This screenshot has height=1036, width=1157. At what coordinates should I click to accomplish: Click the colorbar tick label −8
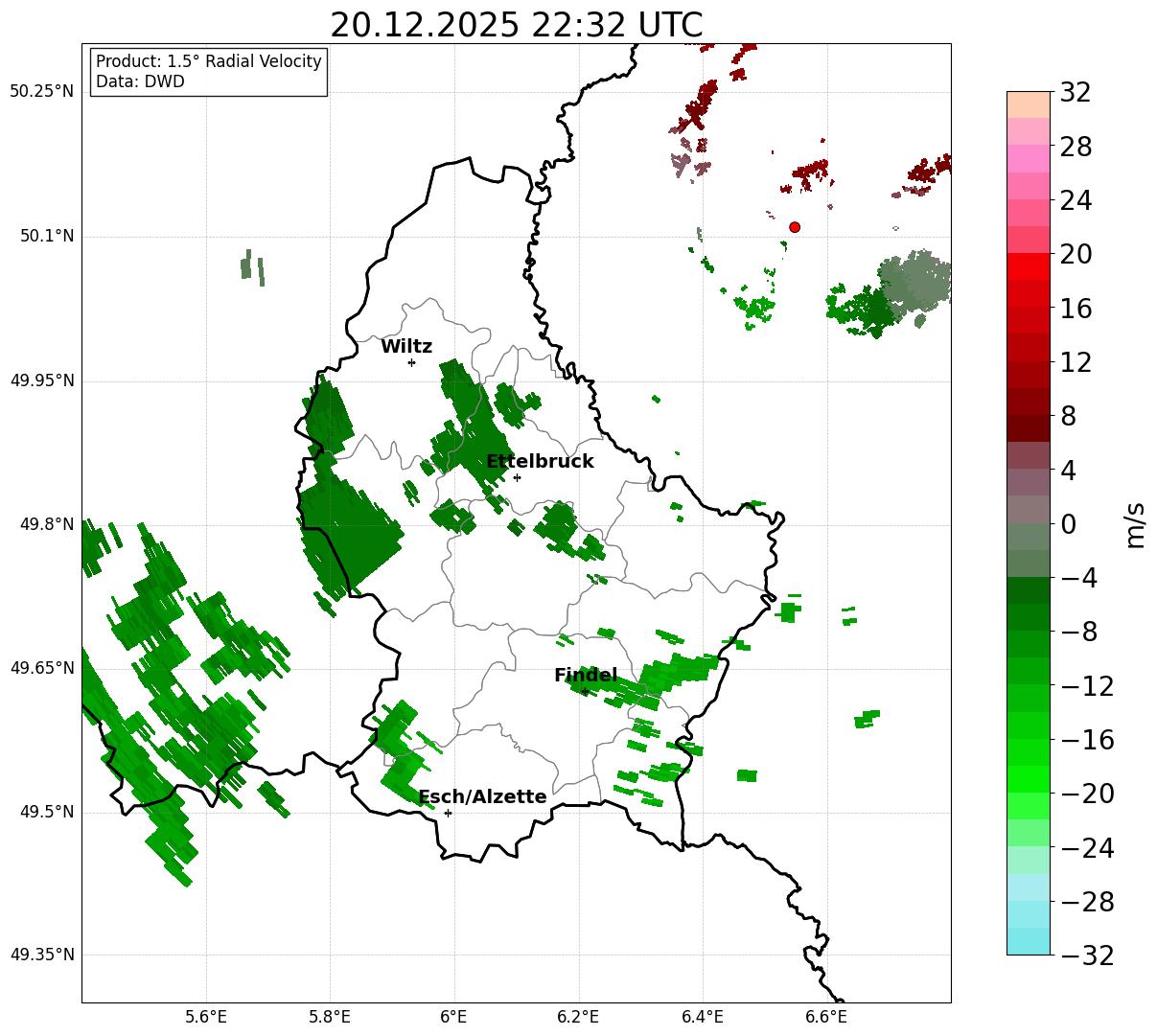pos(1078,633)
